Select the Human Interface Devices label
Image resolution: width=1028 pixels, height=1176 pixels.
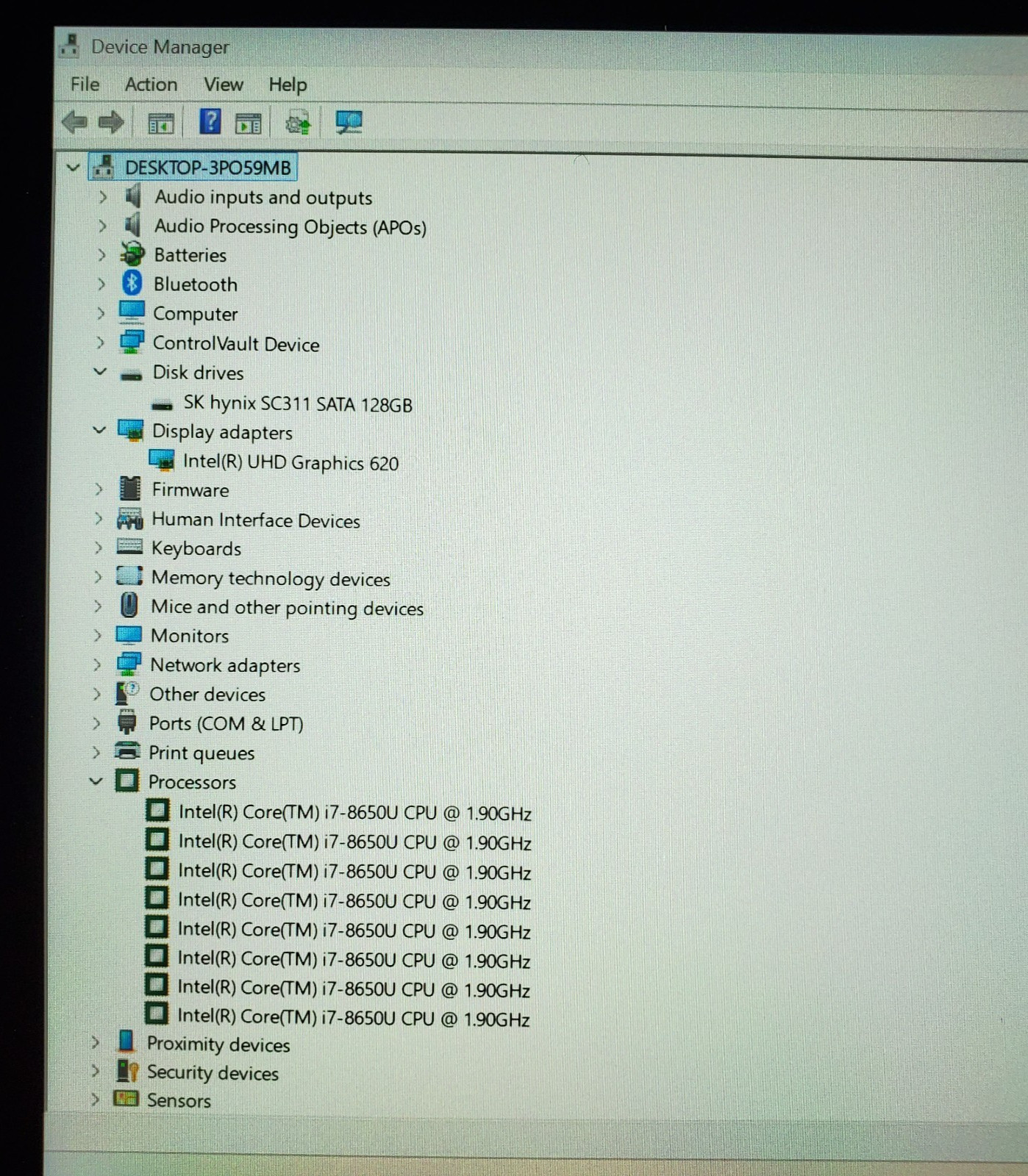coord(256,520)
